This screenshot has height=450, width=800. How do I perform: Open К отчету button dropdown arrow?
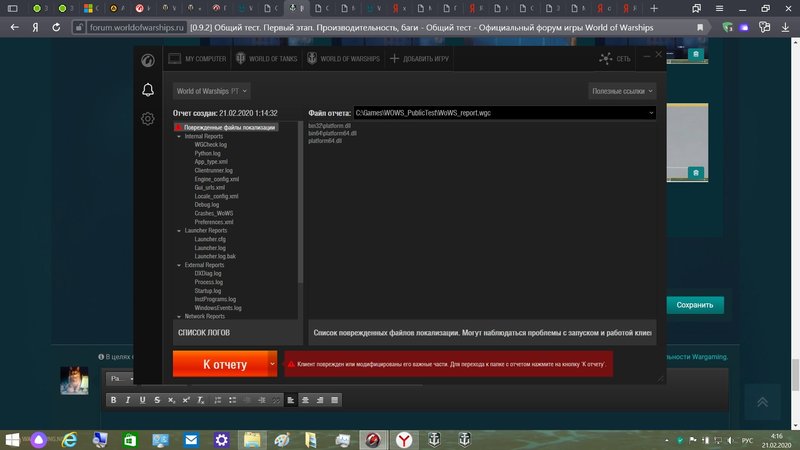pos(272,364)
